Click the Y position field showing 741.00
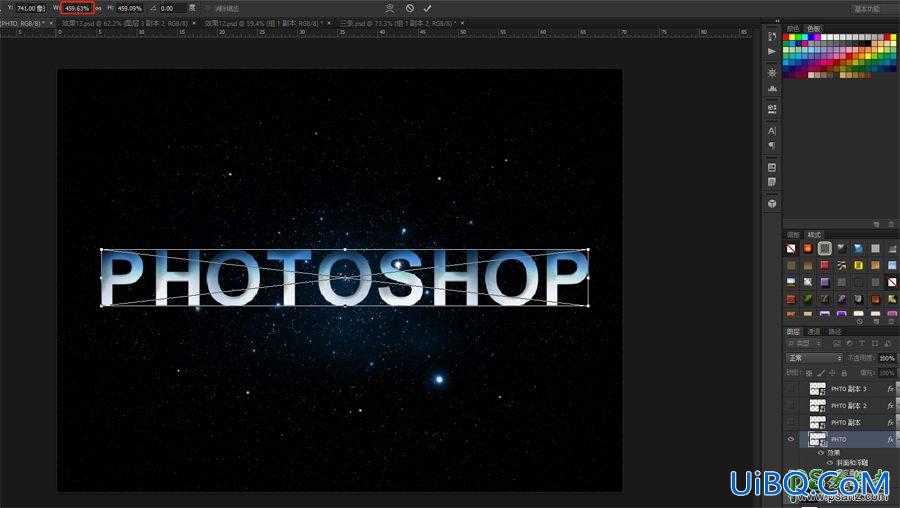Image resolution: width=900 pixels, height=508 pixels. [x=30, y=9]
